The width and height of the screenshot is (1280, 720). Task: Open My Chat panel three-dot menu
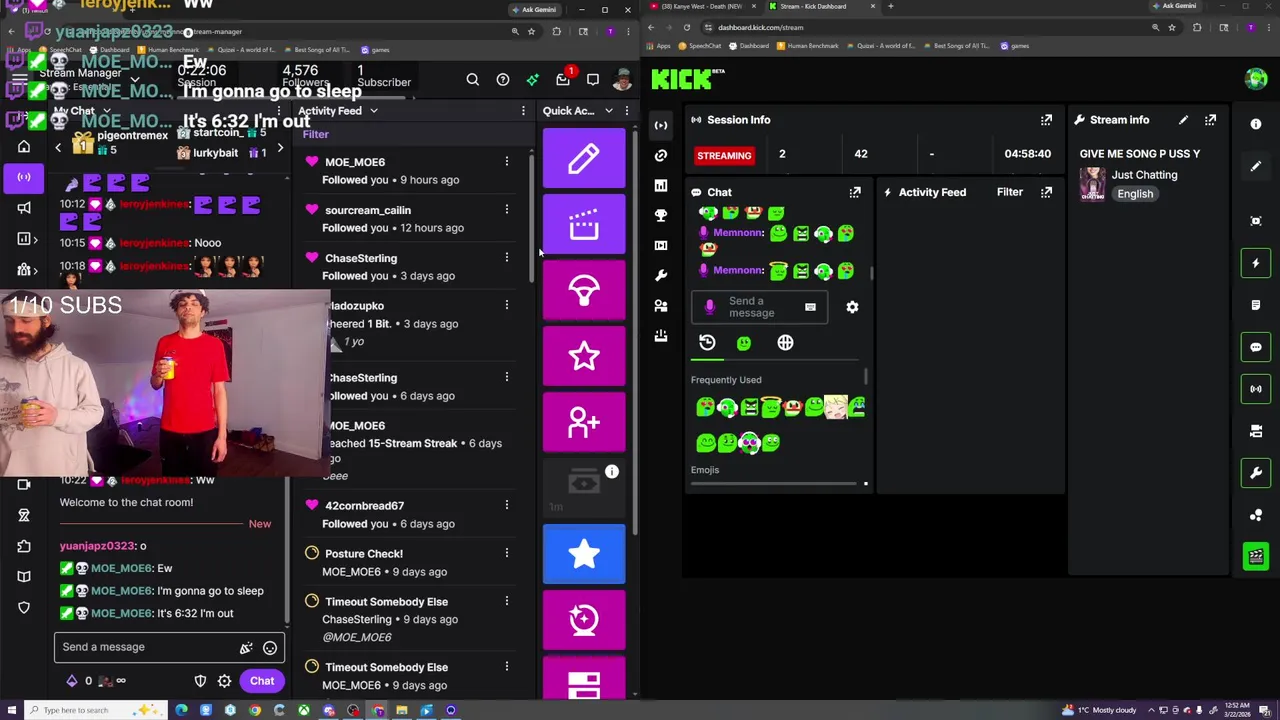(x=280, y=111)
